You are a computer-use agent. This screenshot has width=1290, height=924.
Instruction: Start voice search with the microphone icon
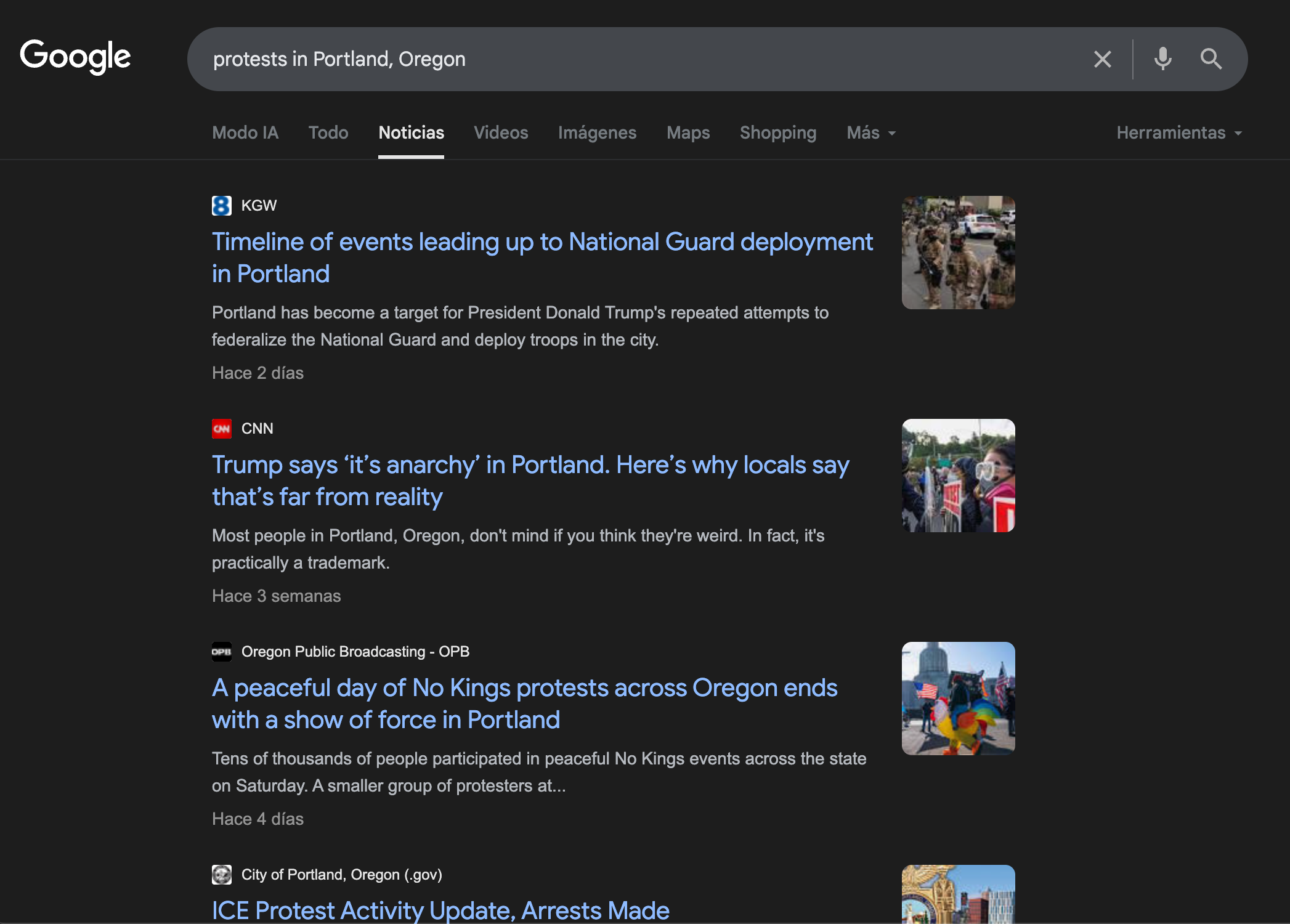pyautogui.click(x=1162, y=59)
